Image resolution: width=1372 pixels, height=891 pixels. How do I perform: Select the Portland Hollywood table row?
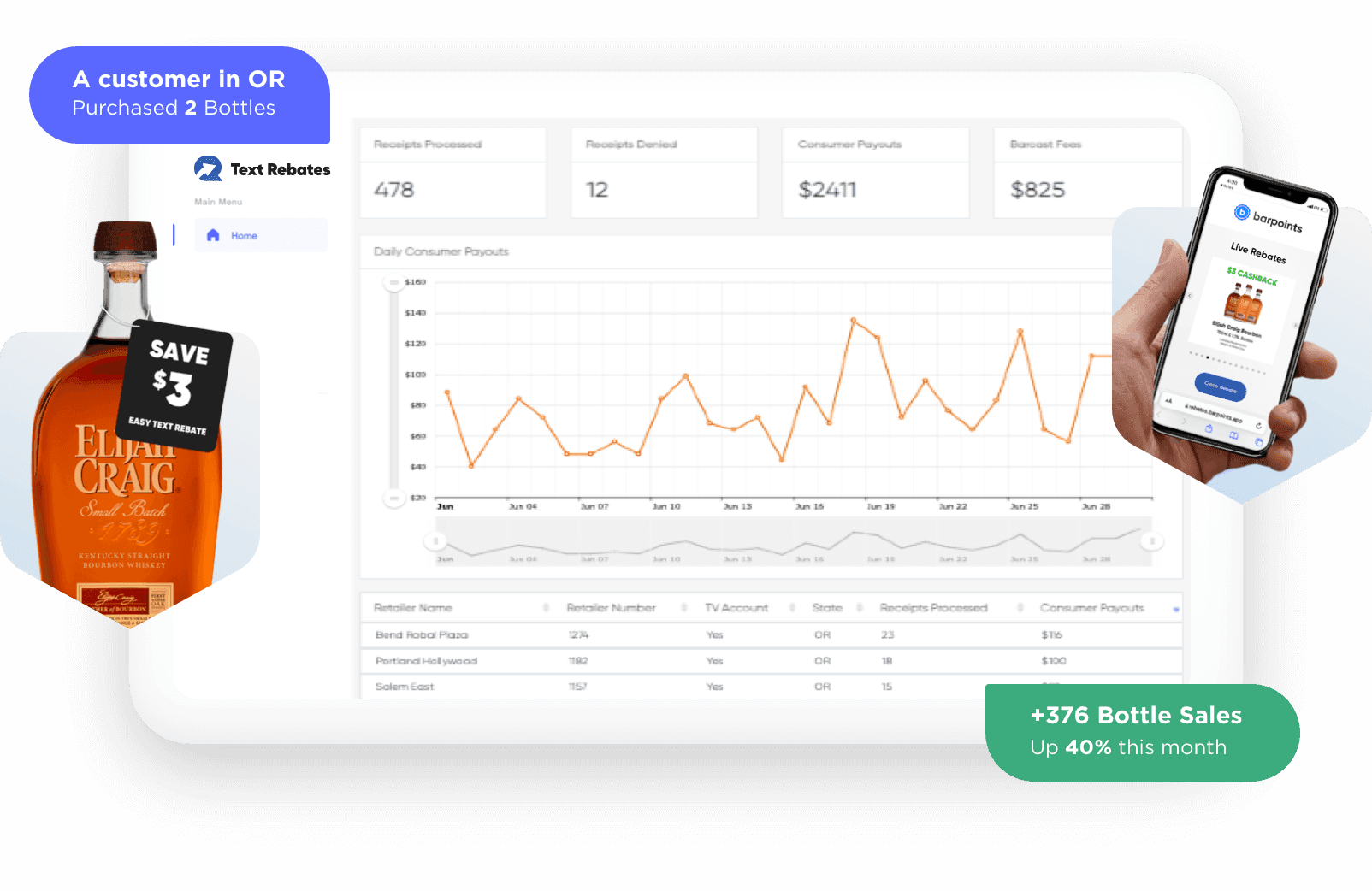coord(426,661)
